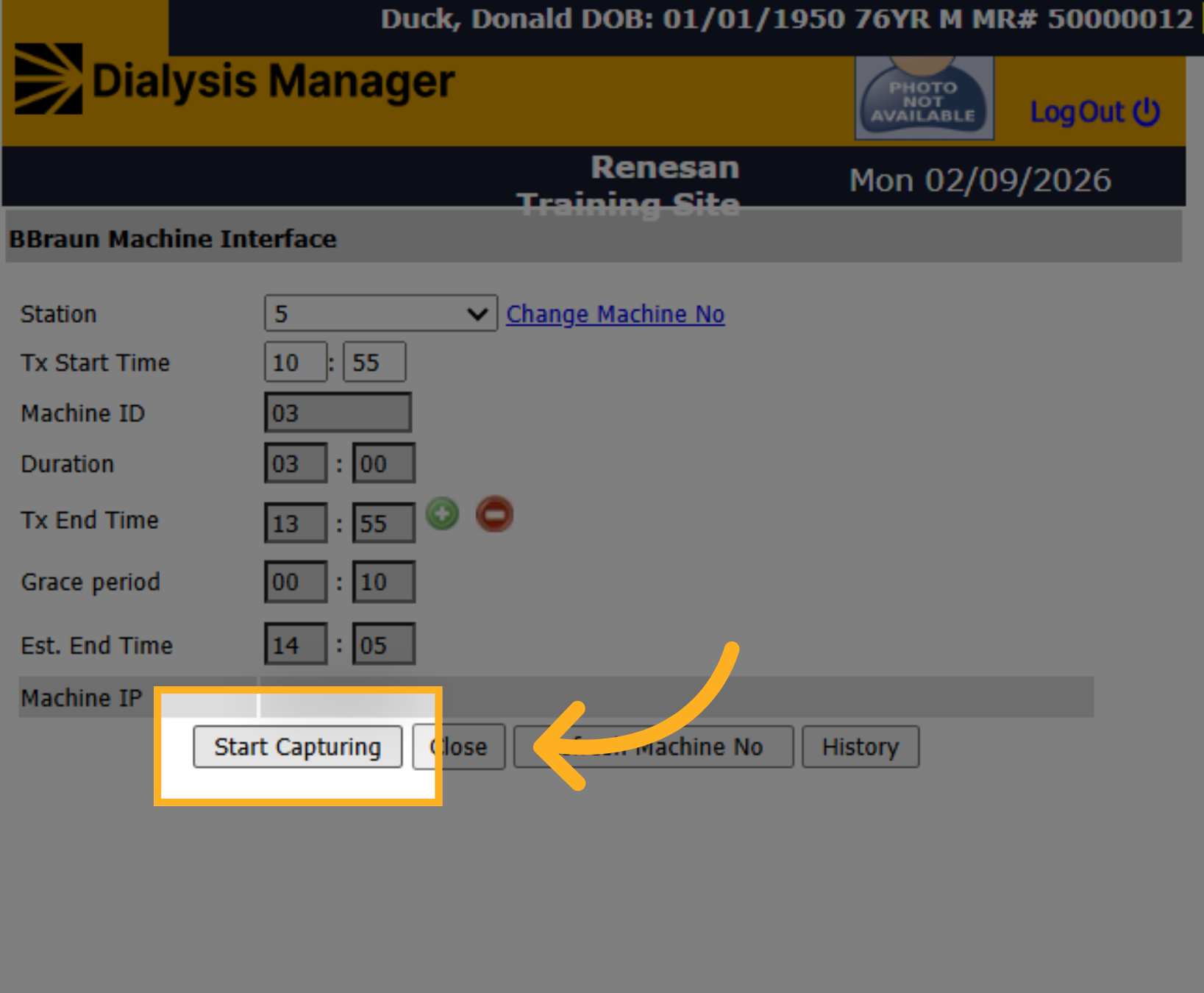Click the 'Est. End Time' label

coord(97,645)
